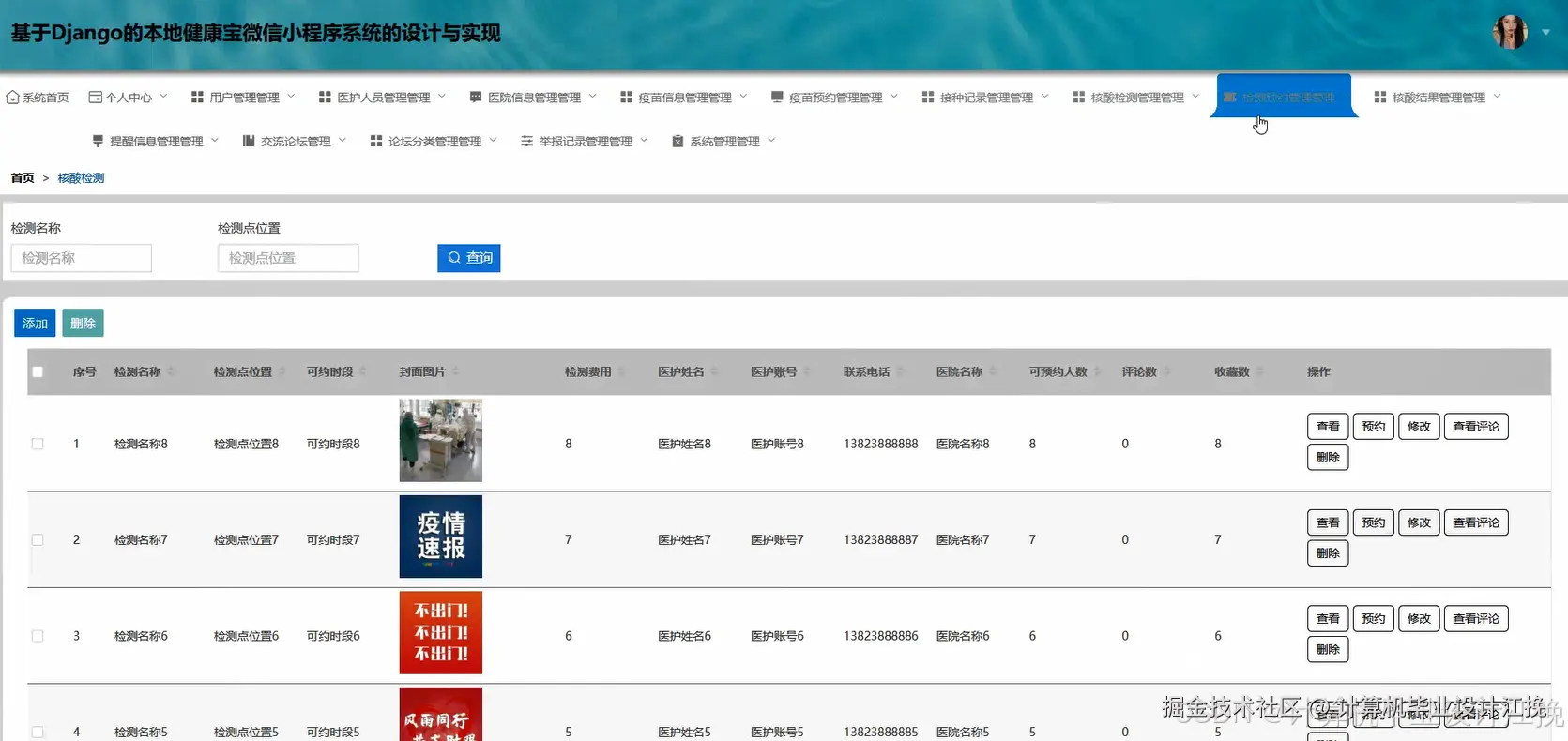Sort by the 可约时段 column arrows
This screenshot has width=1568, height=741.
pos(363,372)
